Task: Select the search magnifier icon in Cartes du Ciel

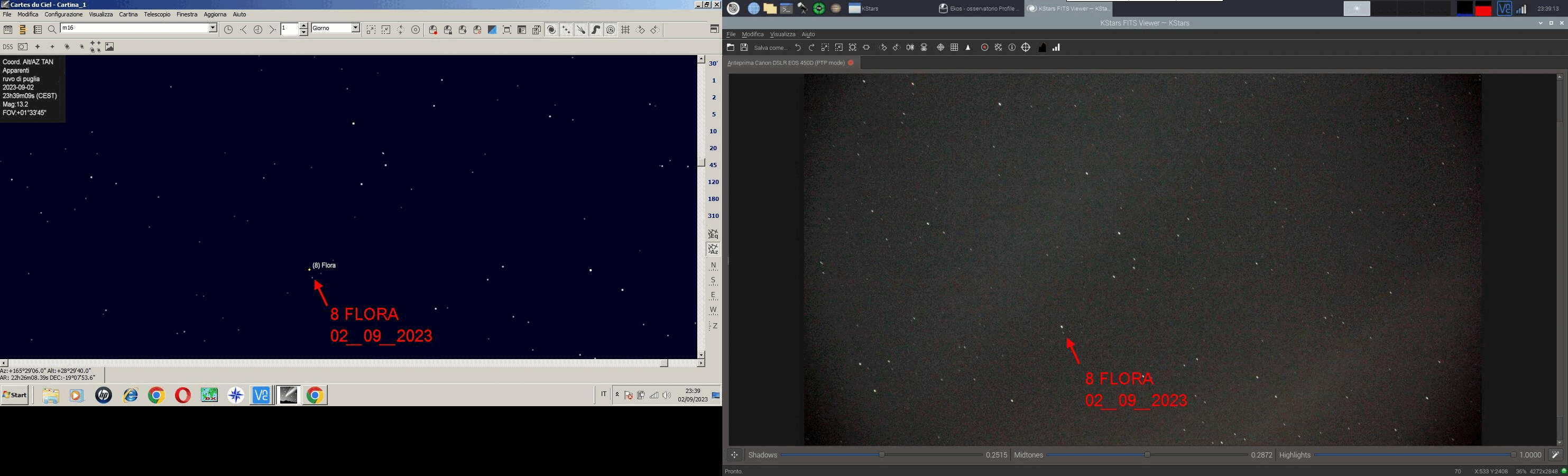Action: [53, 29]
